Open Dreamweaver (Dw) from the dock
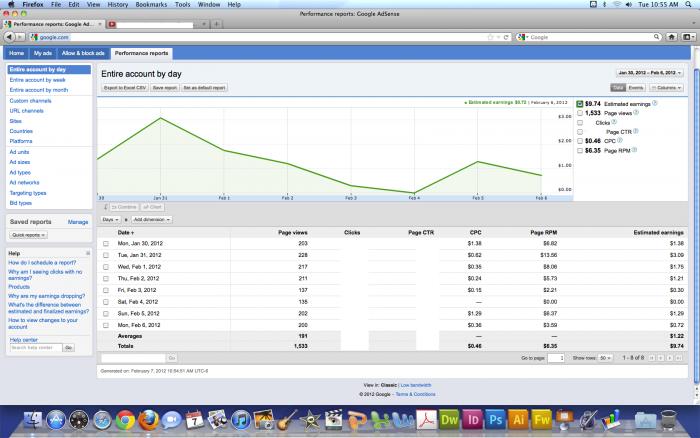700x438 pixels. (450, 420)
